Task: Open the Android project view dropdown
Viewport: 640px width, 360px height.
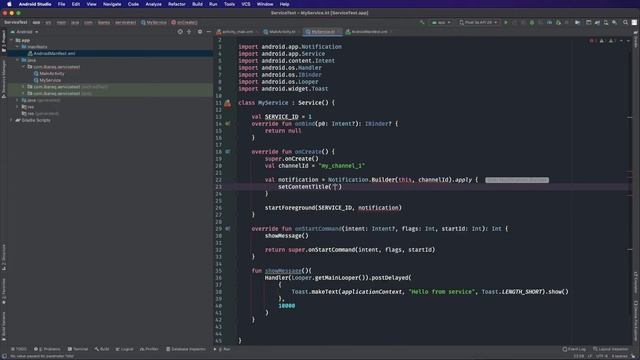Action: click(x=24, y=32)
